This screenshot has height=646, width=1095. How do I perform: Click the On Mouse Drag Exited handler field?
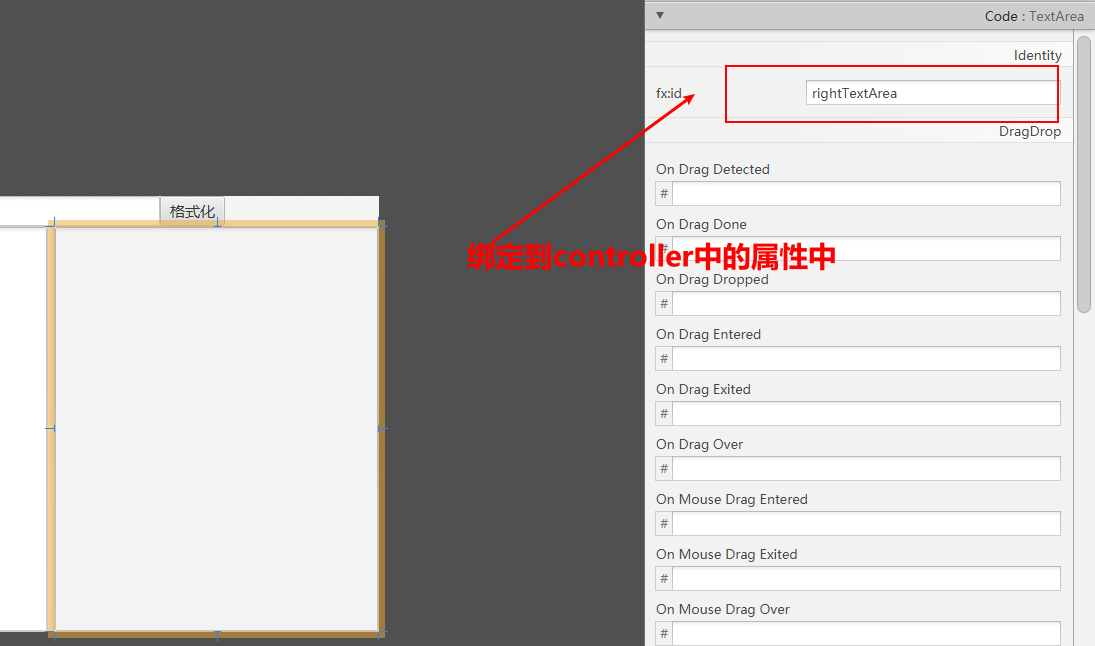click(x=866, y=579)
